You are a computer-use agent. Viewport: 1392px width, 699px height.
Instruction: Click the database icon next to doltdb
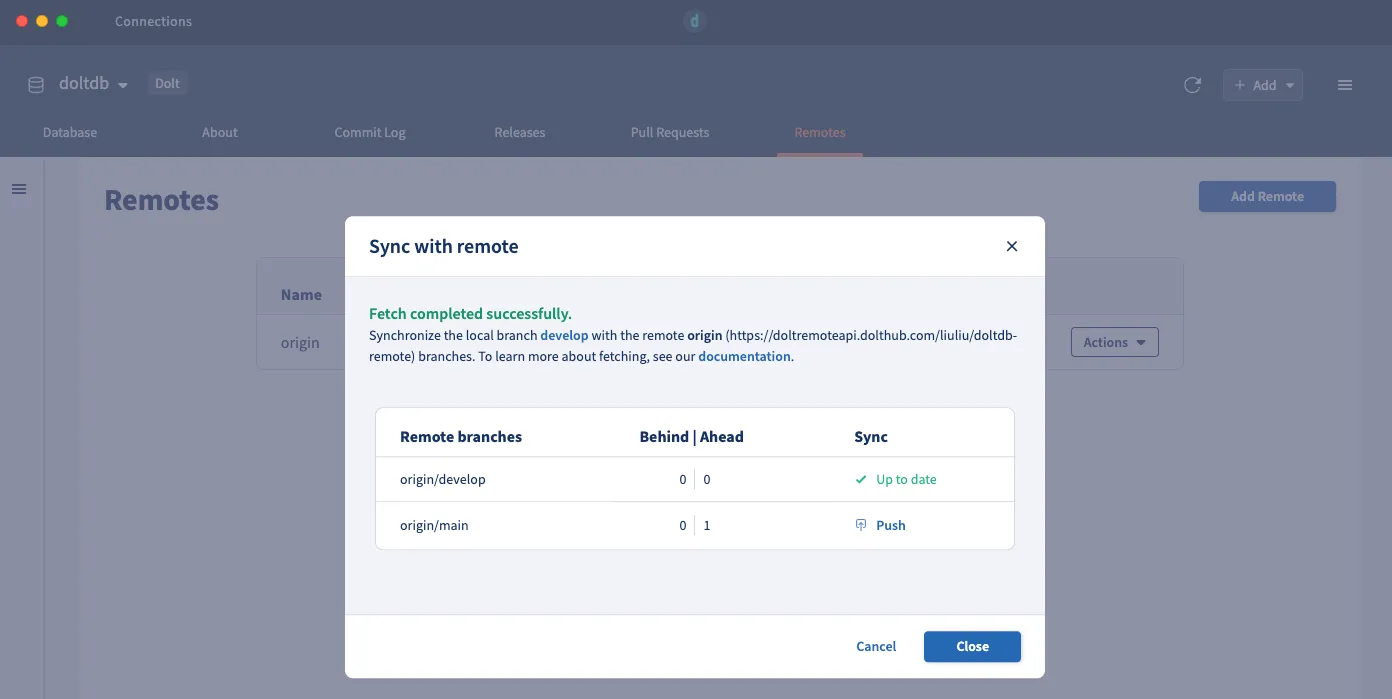pos(36,85)
